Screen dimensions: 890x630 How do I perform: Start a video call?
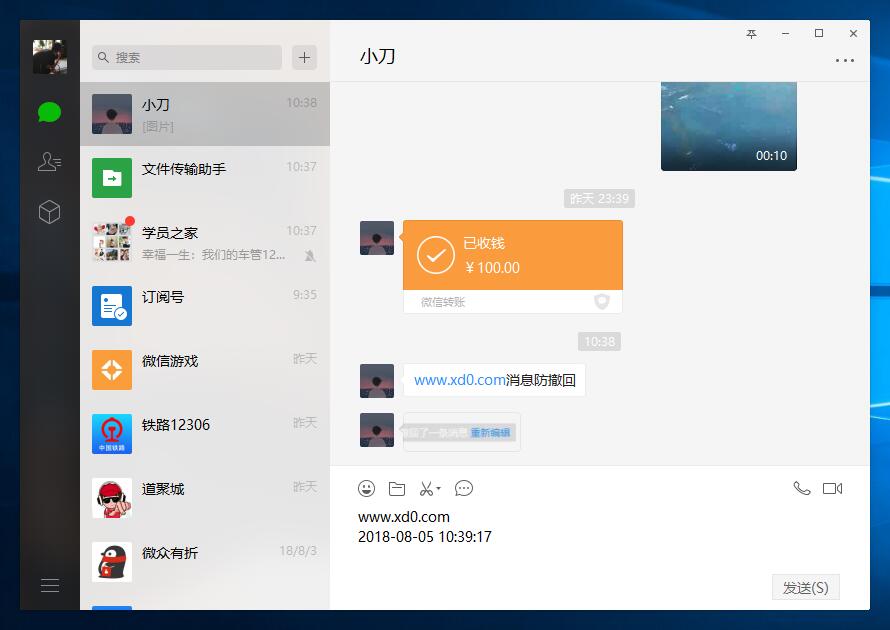pyautogui.click(x=832, y=489)
